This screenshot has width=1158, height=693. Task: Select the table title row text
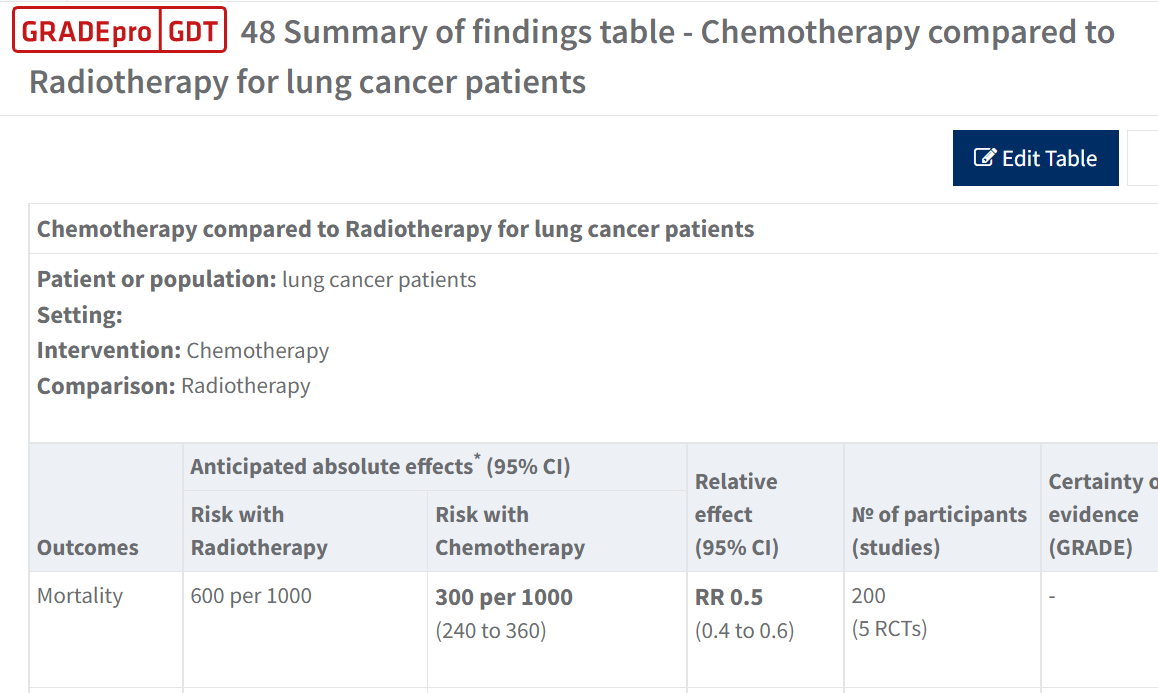[395, 229]
